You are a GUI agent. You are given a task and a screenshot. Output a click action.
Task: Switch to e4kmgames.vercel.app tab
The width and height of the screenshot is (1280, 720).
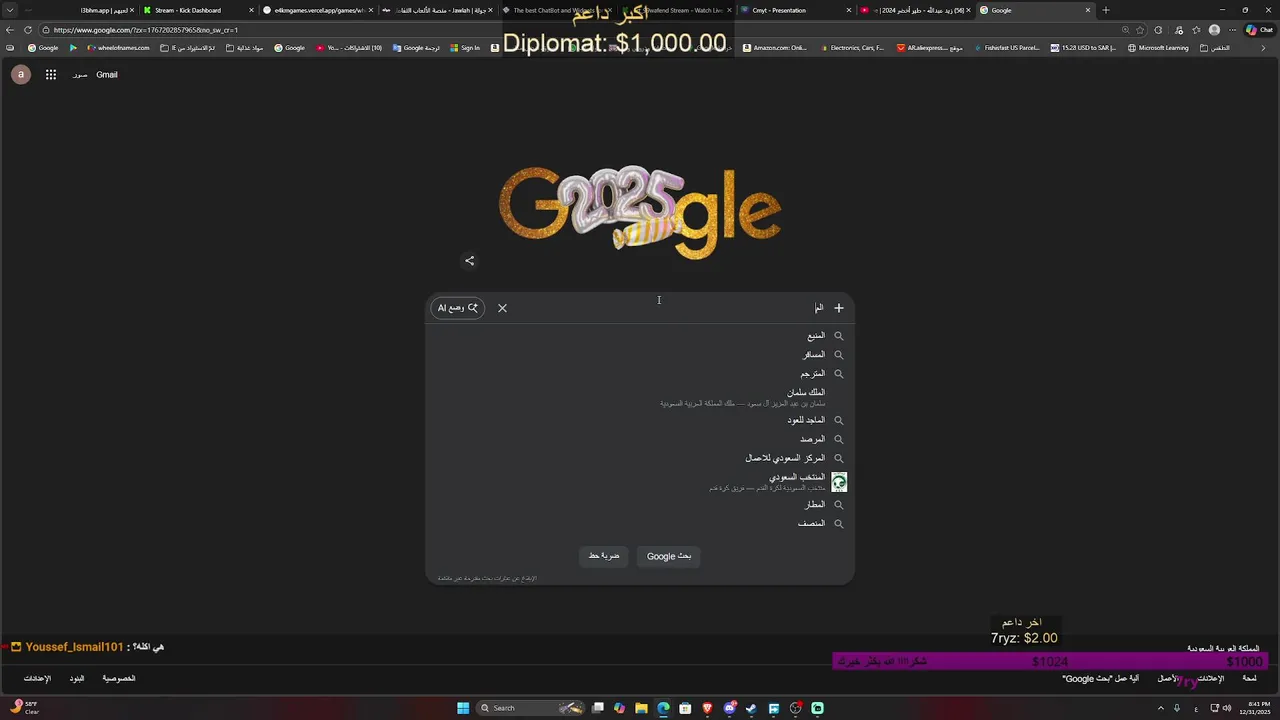point(318,10)
